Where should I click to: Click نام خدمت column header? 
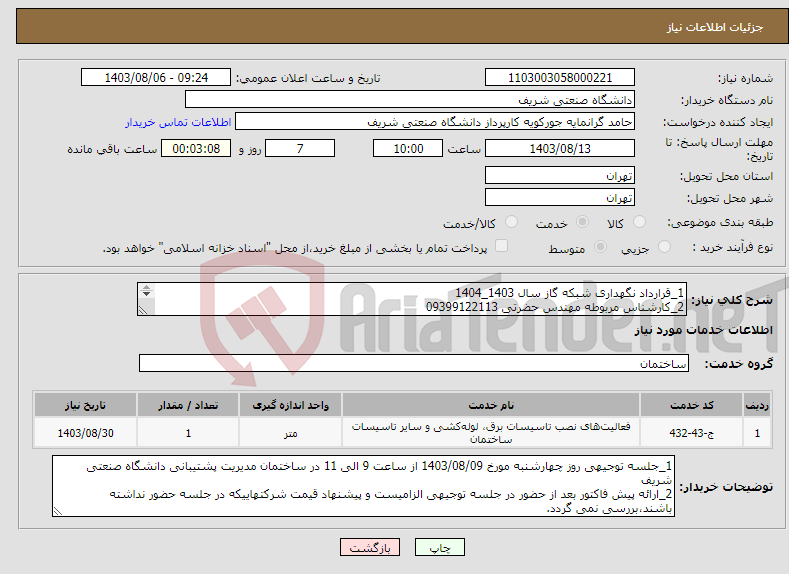tap(491, 405)
